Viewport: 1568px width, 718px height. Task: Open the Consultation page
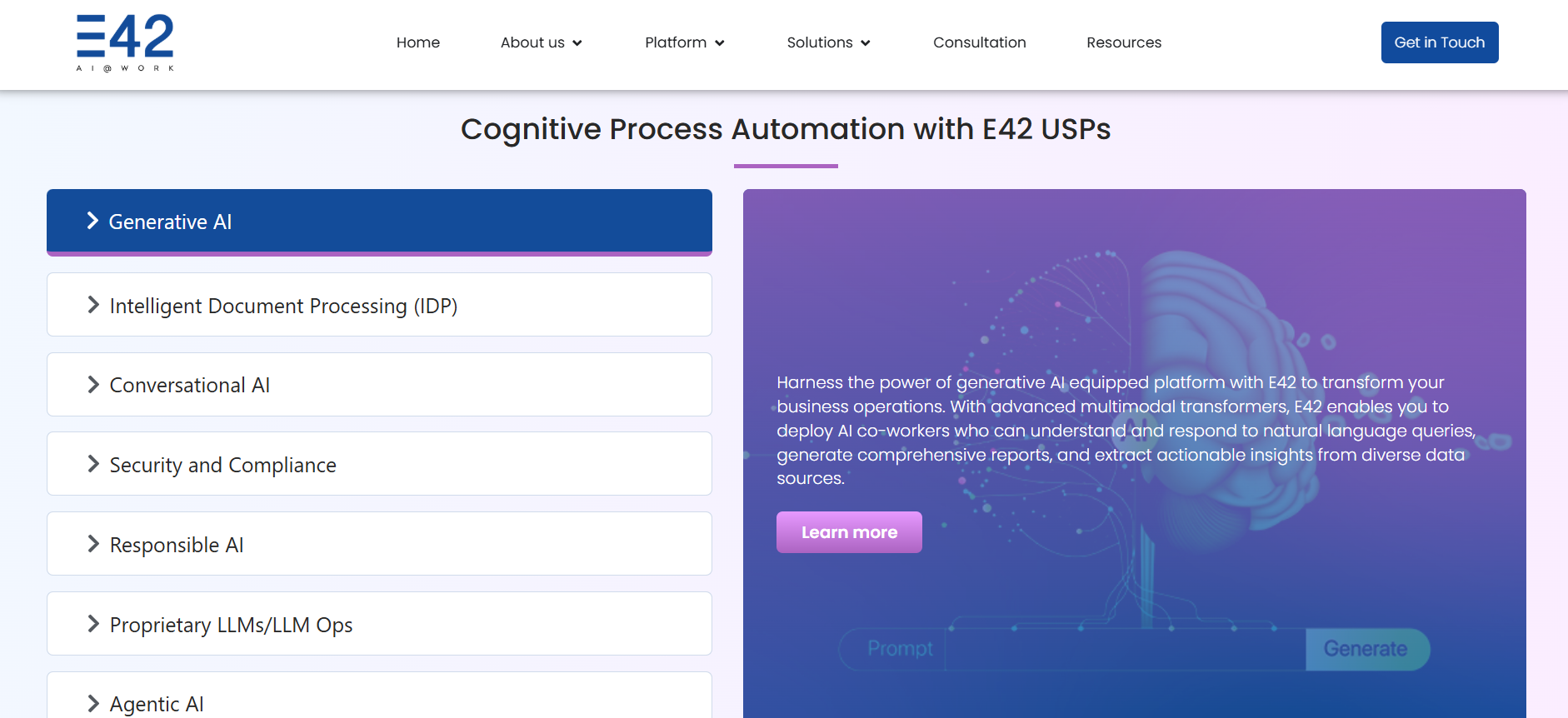click(x=980, y=42)
